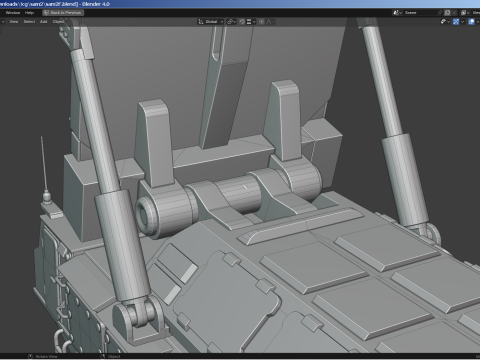The width and height of the screenshot is (480, 360).
Task: Open the object type visibility dropdown
Action: coord(445,22)
